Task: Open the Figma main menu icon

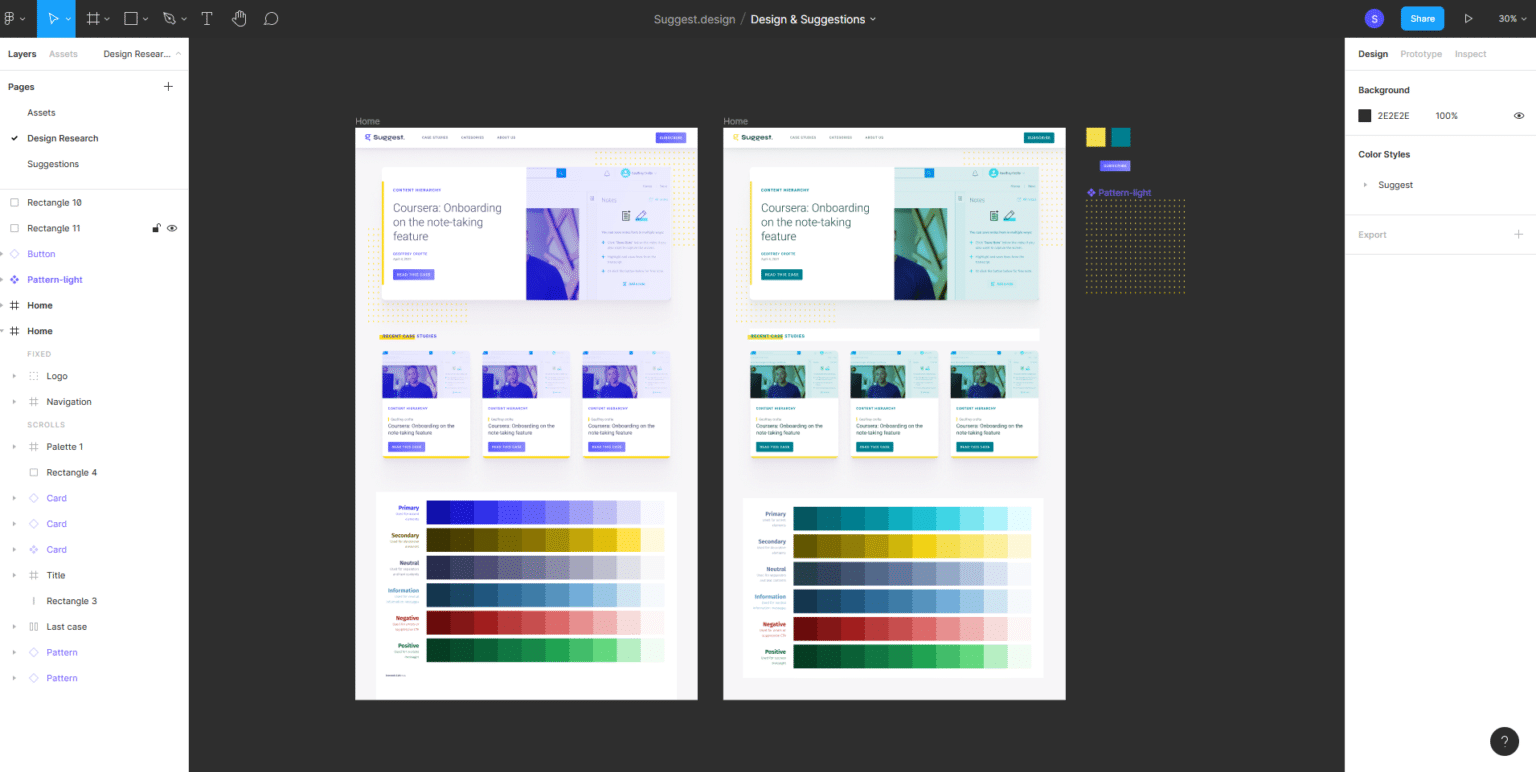Action: point(10,19)
